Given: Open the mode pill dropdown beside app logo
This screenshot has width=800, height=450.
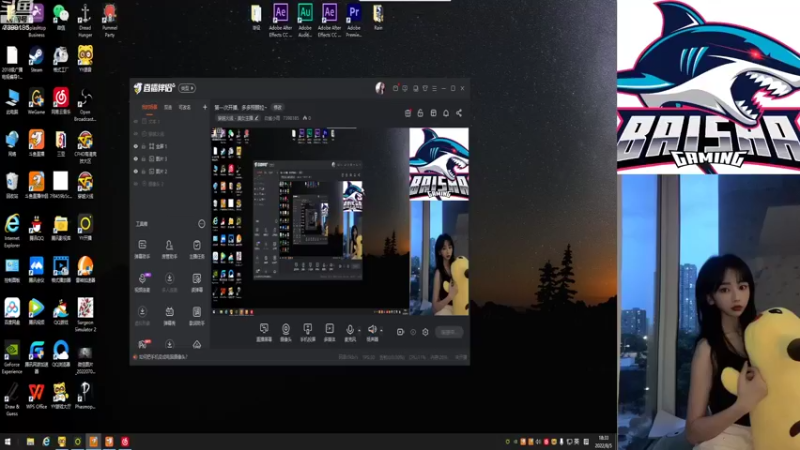Looking at the screenshot, I should (187, 88).
